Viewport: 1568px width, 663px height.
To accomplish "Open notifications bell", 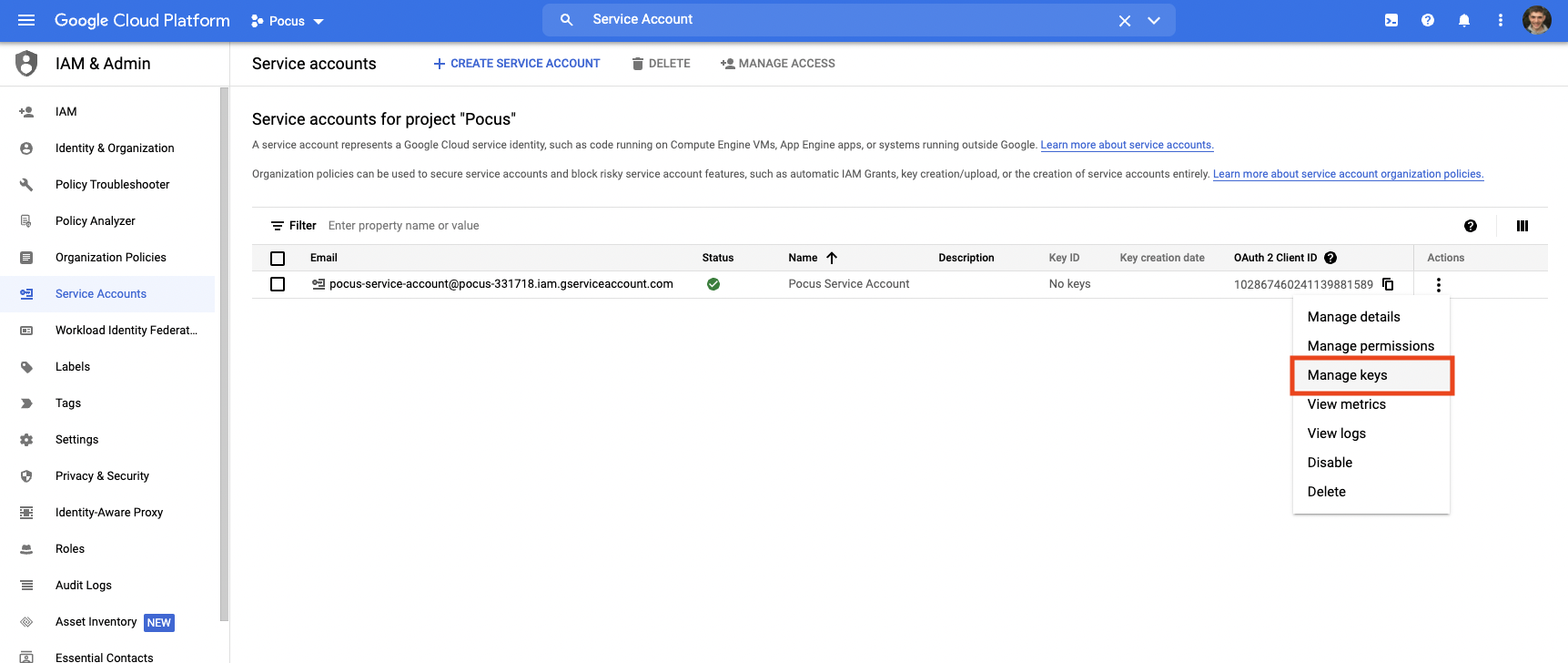I will (x=1464, y=20).
